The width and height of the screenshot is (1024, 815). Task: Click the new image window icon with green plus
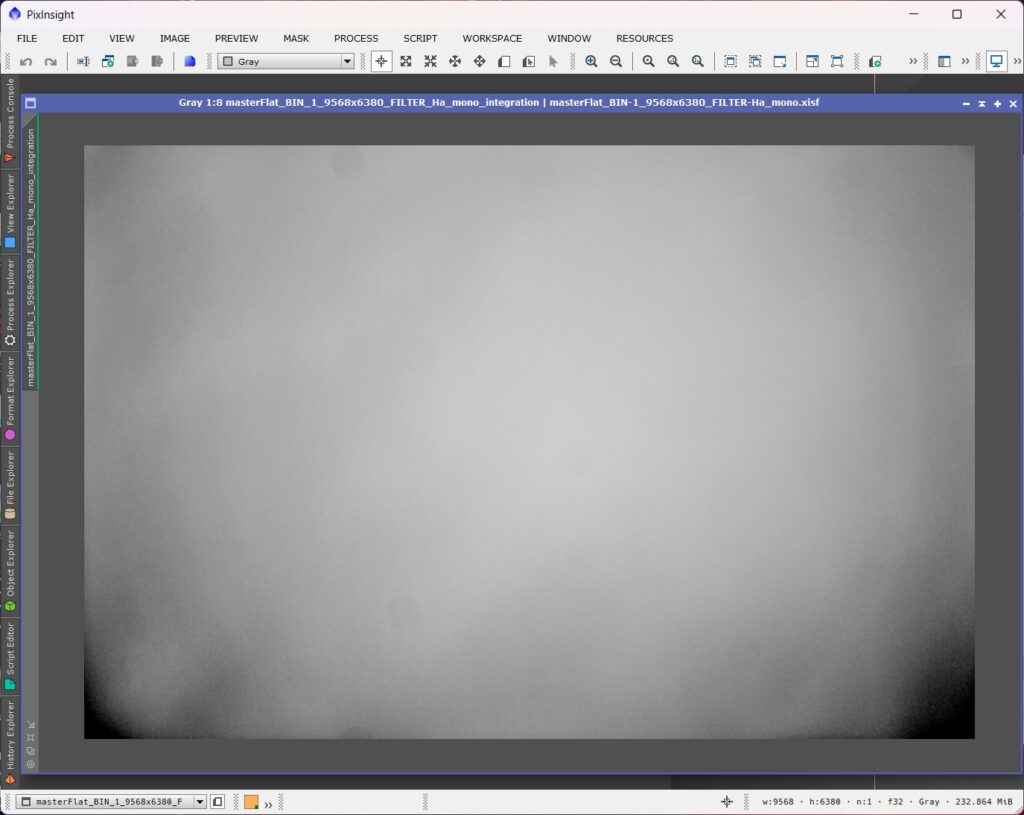[108, 61]
